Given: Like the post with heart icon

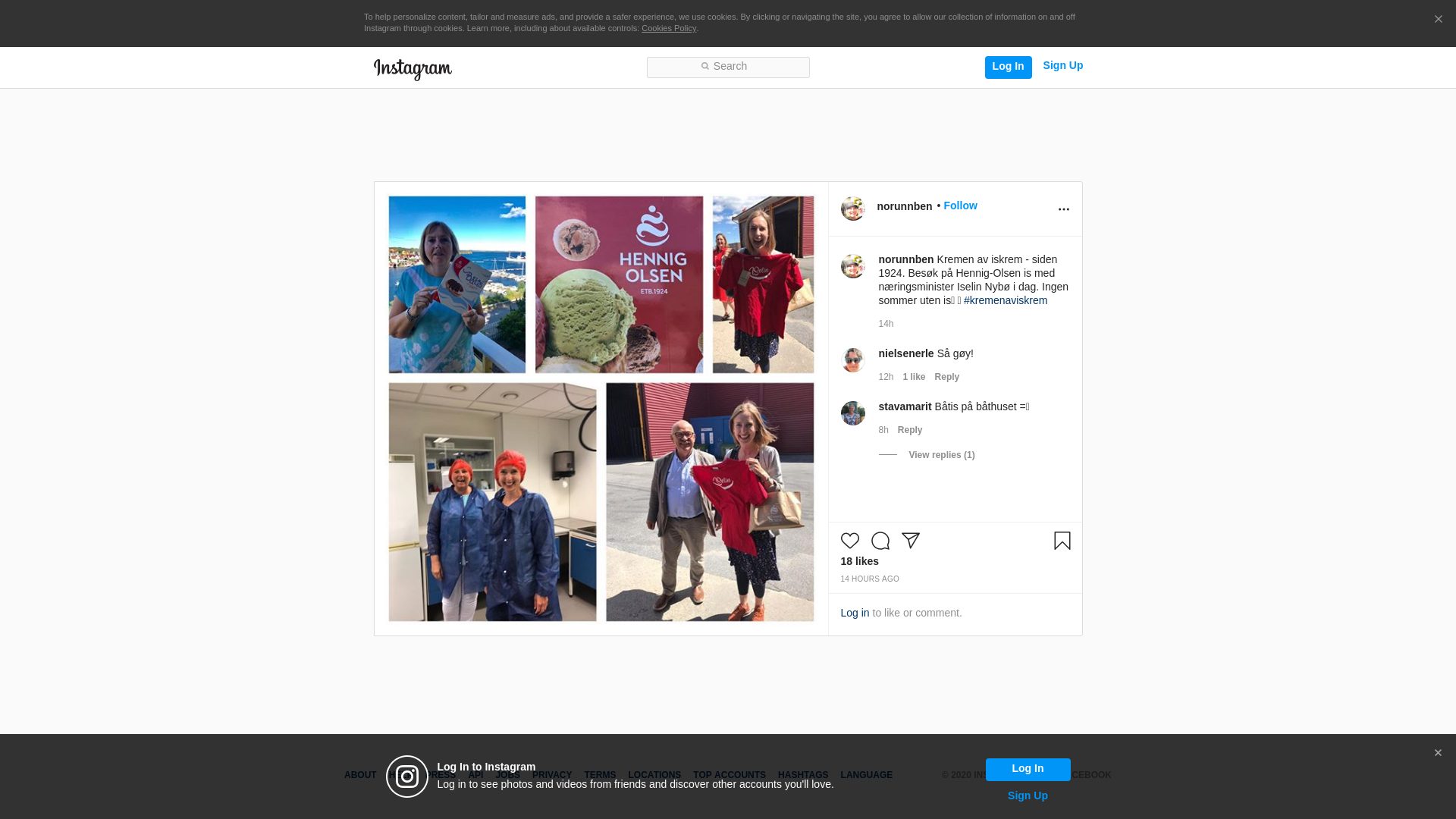Looking at the screenshot, I should 849,541.
